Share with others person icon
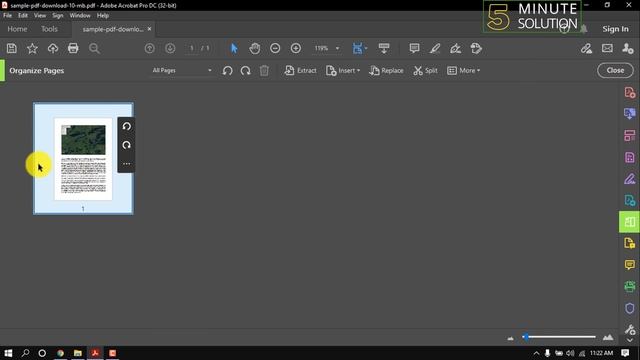The height and width of the screenshot is (360, 640). pos(628,49)
